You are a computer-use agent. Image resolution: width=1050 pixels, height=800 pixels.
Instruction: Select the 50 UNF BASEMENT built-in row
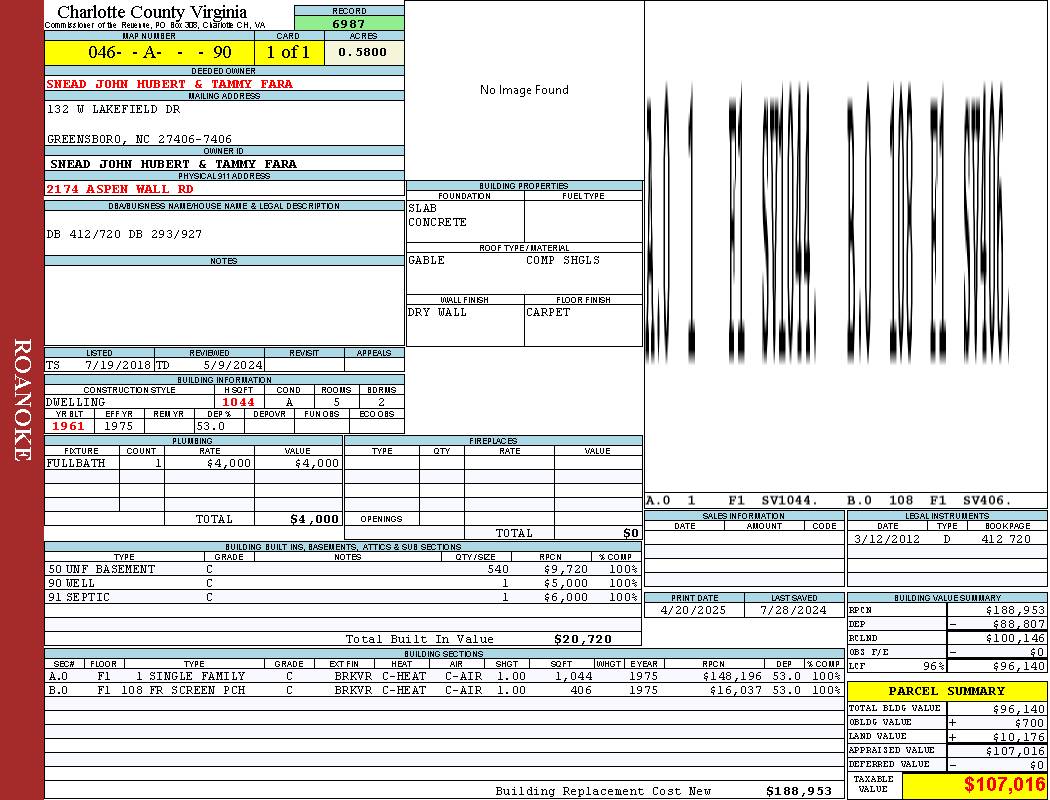pyautogui.click(x=343, y=569)
